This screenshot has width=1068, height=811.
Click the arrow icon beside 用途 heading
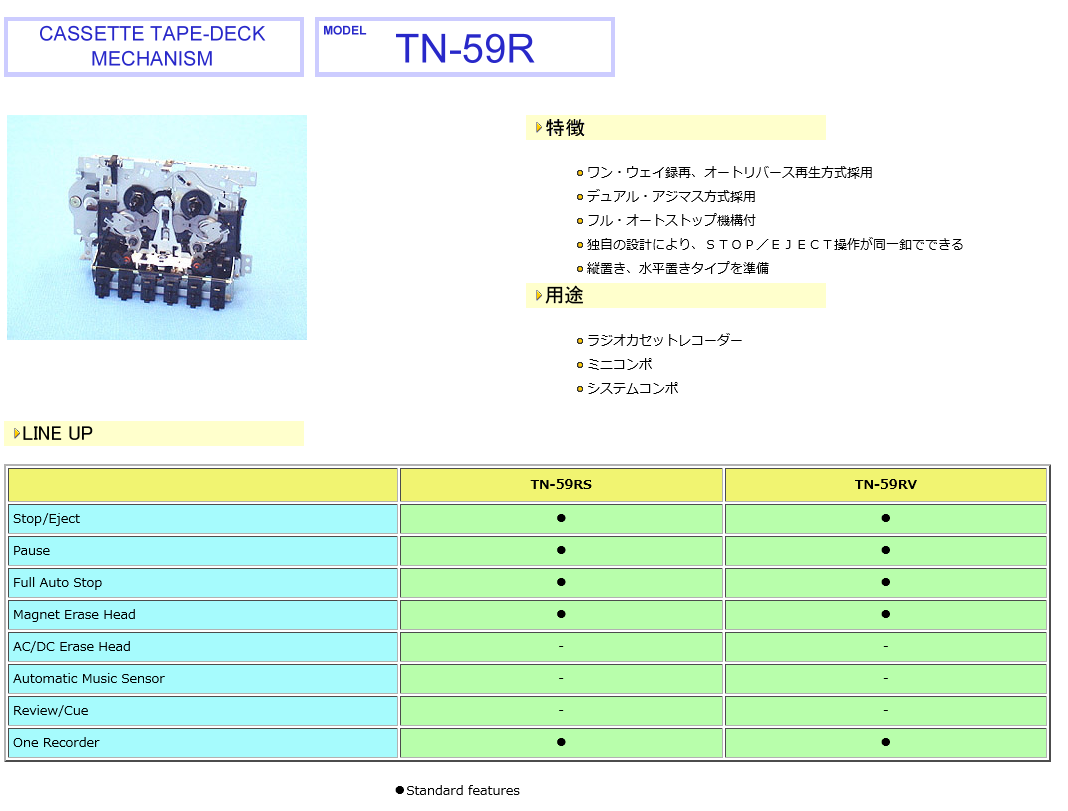pyautogui.click(x=539, y=296)
